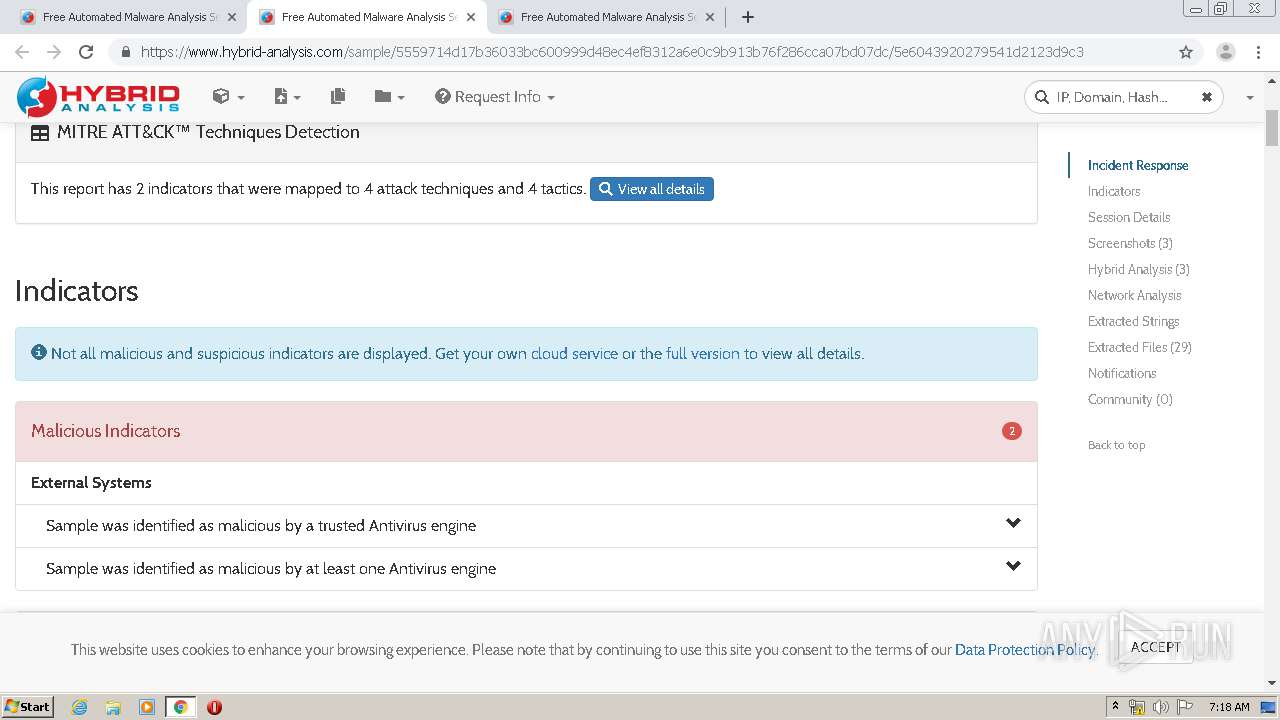
Task: Go forward in browser history
Action: [x=54, y=52]
